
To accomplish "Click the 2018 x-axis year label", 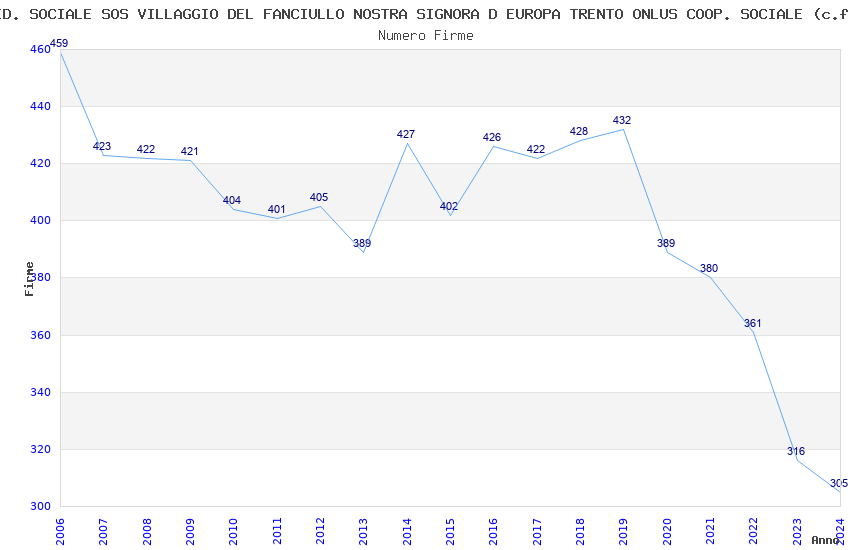I will pos(580,532).
